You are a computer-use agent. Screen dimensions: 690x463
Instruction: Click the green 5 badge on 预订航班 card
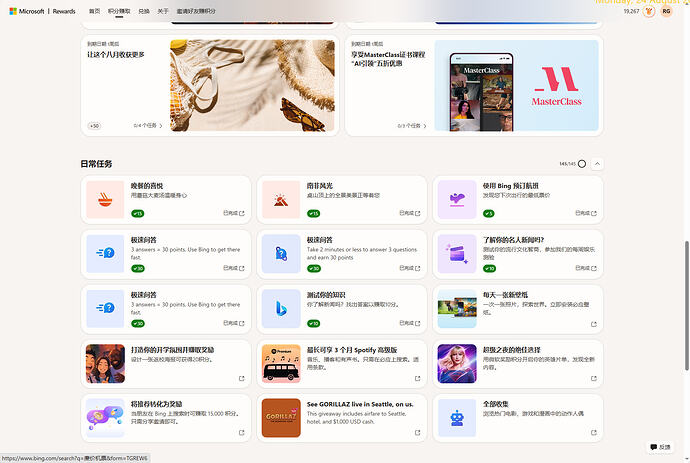pyautogui.click(x=488, y=213)
